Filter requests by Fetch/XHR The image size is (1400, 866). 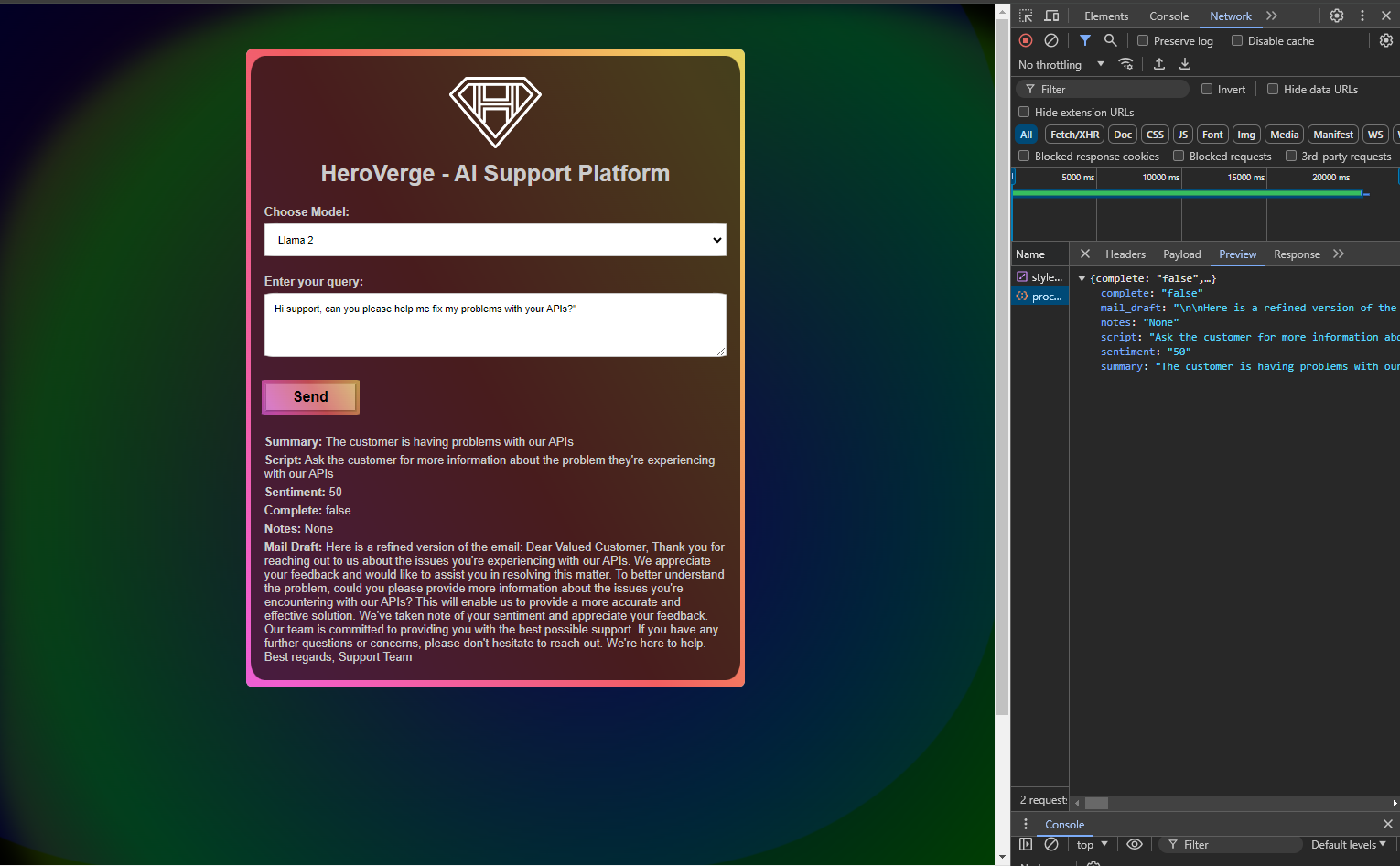click(1074, 135)
